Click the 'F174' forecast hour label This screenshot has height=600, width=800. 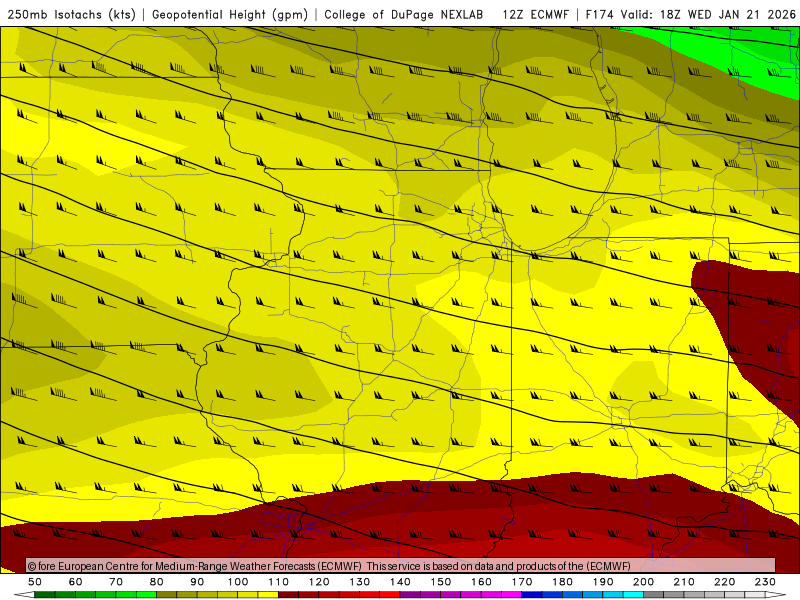coord(599,14)
